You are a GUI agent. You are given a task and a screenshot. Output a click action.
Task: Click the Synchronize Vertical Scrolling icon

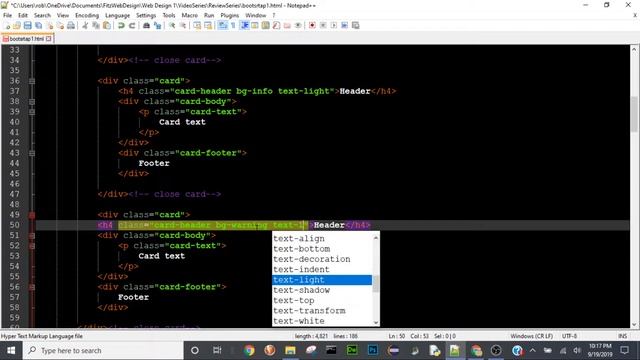point(197,26)
